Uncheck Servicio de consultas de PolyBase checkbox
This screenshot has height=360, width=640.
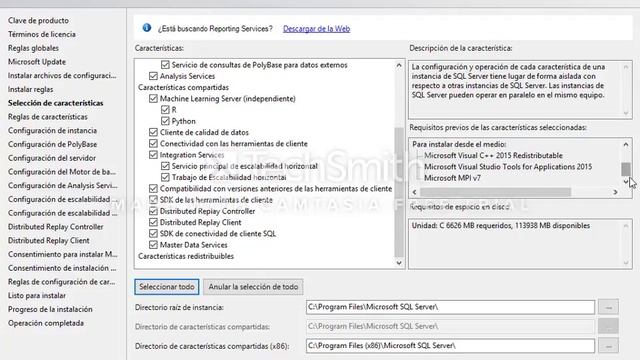[165, 65]
